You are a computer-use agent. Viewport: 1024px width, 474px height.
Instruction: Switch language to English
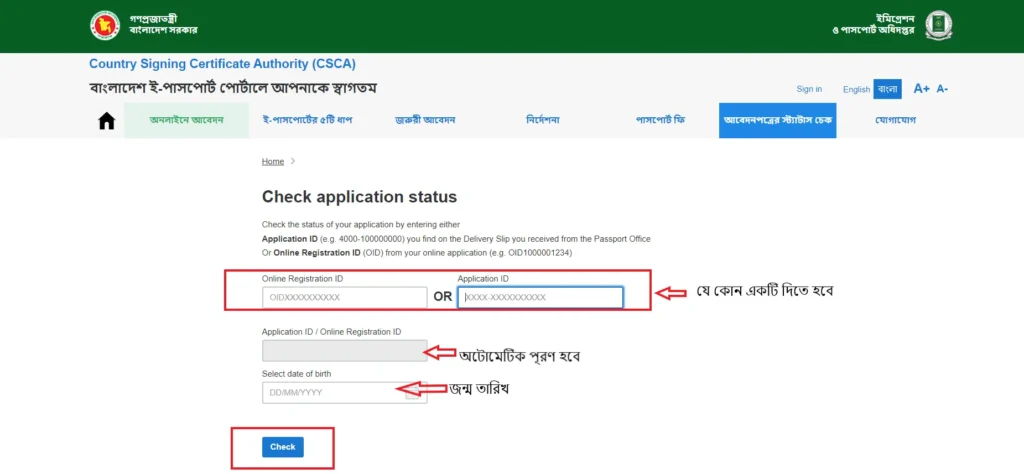pos(856,89)
